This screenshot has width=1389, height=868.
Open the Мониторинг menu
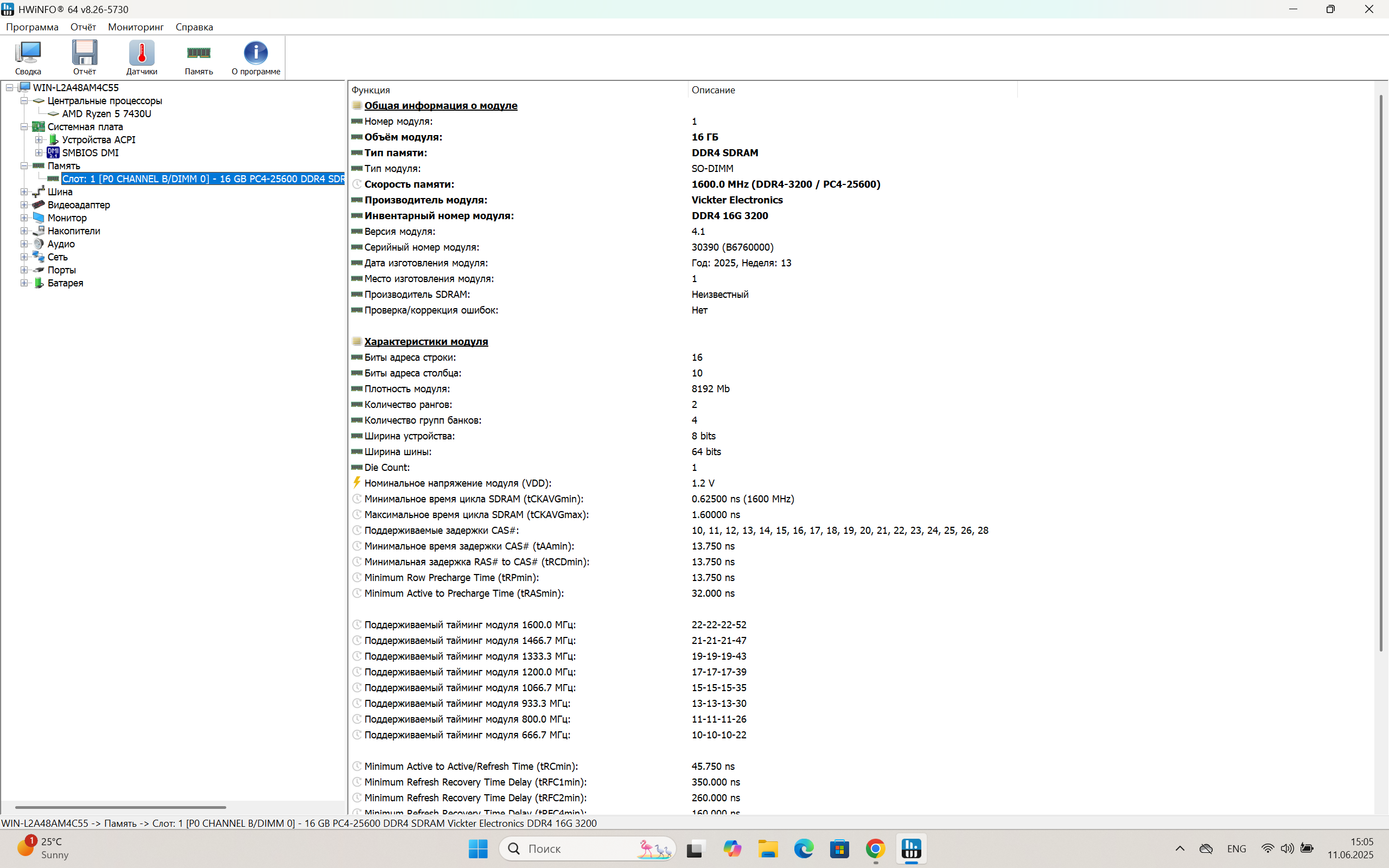[136, 27]
